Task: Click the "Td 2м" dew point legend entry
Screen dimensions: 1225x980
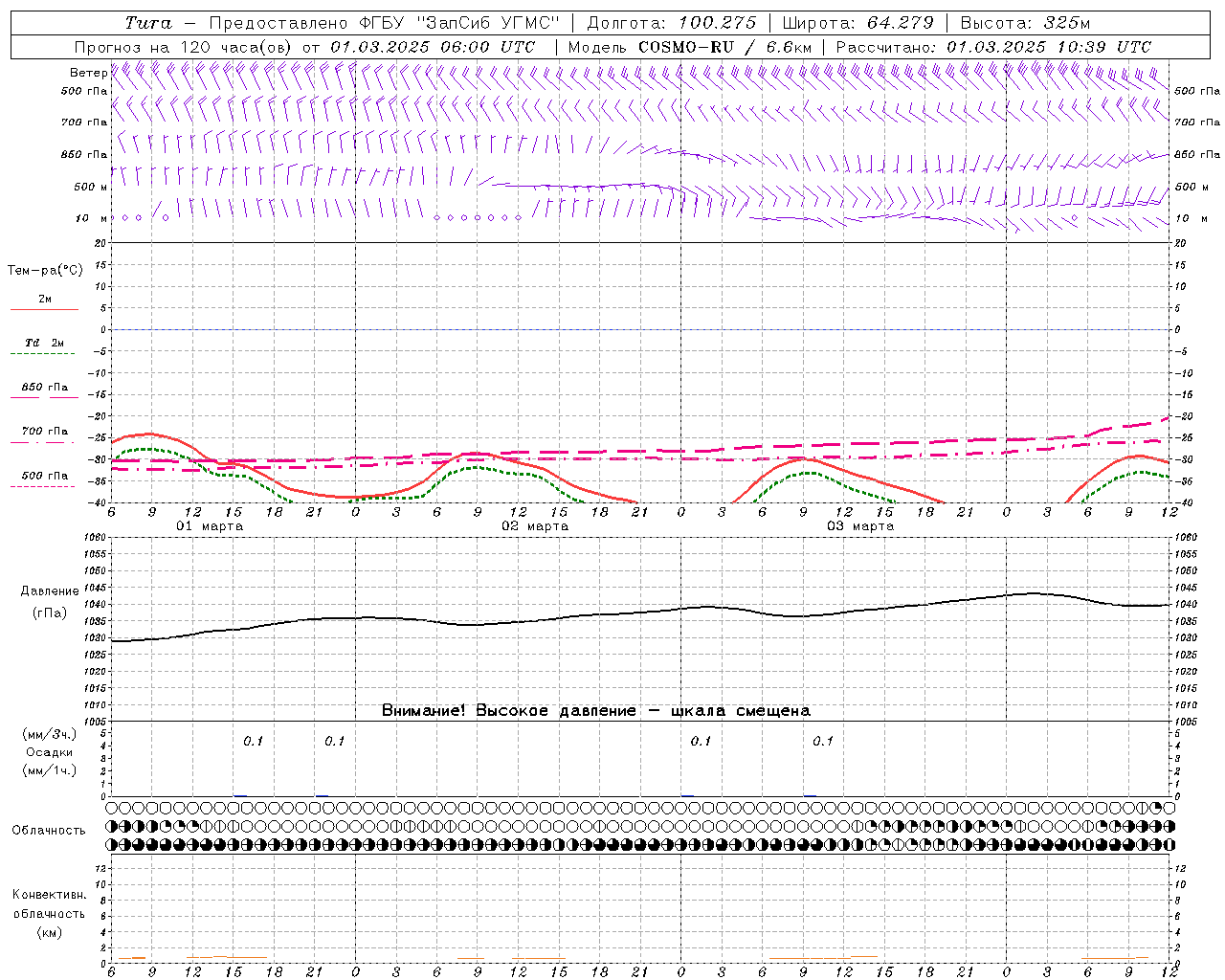Action: [x=44, y=342]
